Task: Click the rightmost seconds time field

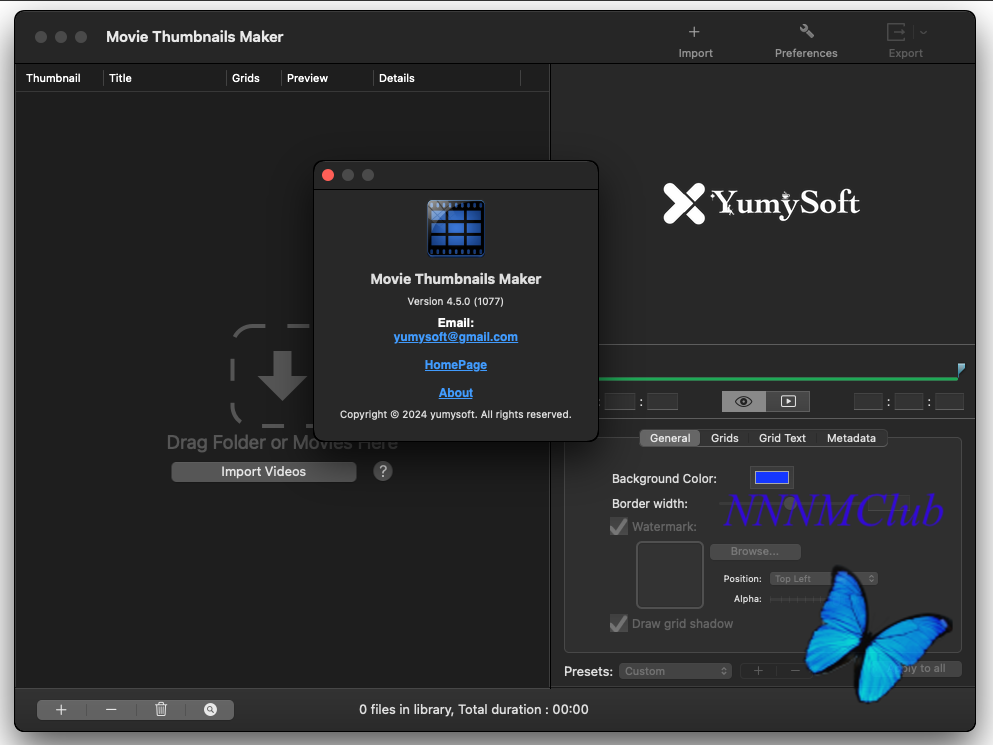Action: click(949, 402)
